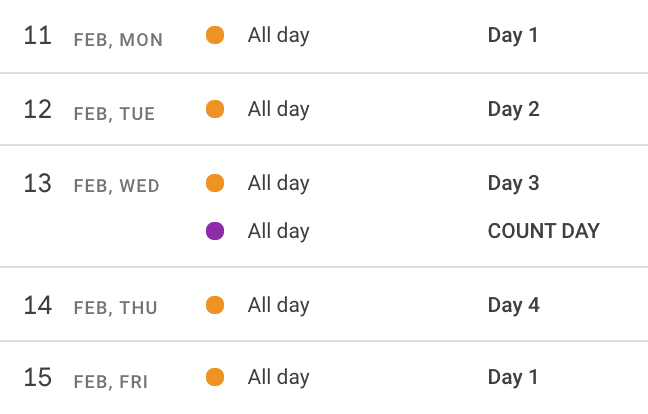The height and width of the screenshot is (414, 648).
Task: Select date number 15
Action: coord(38,378)
